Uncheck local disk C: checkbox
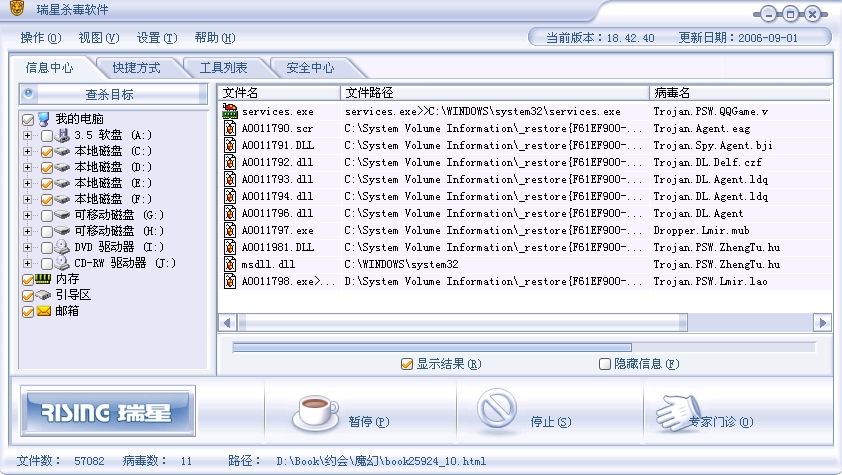 47,151
